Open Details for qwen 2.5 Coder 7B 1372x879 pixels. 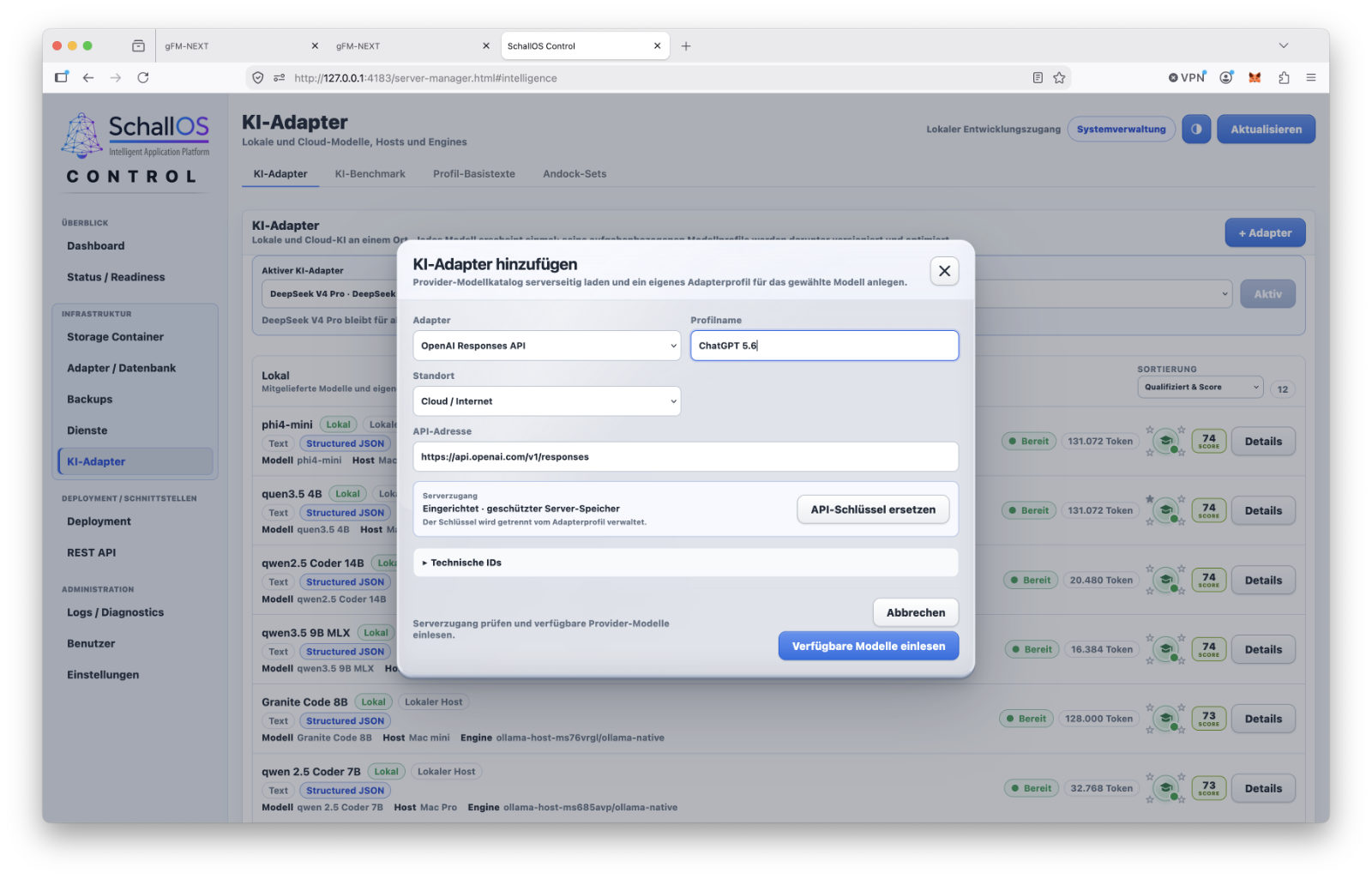[x=1263, y=789]
